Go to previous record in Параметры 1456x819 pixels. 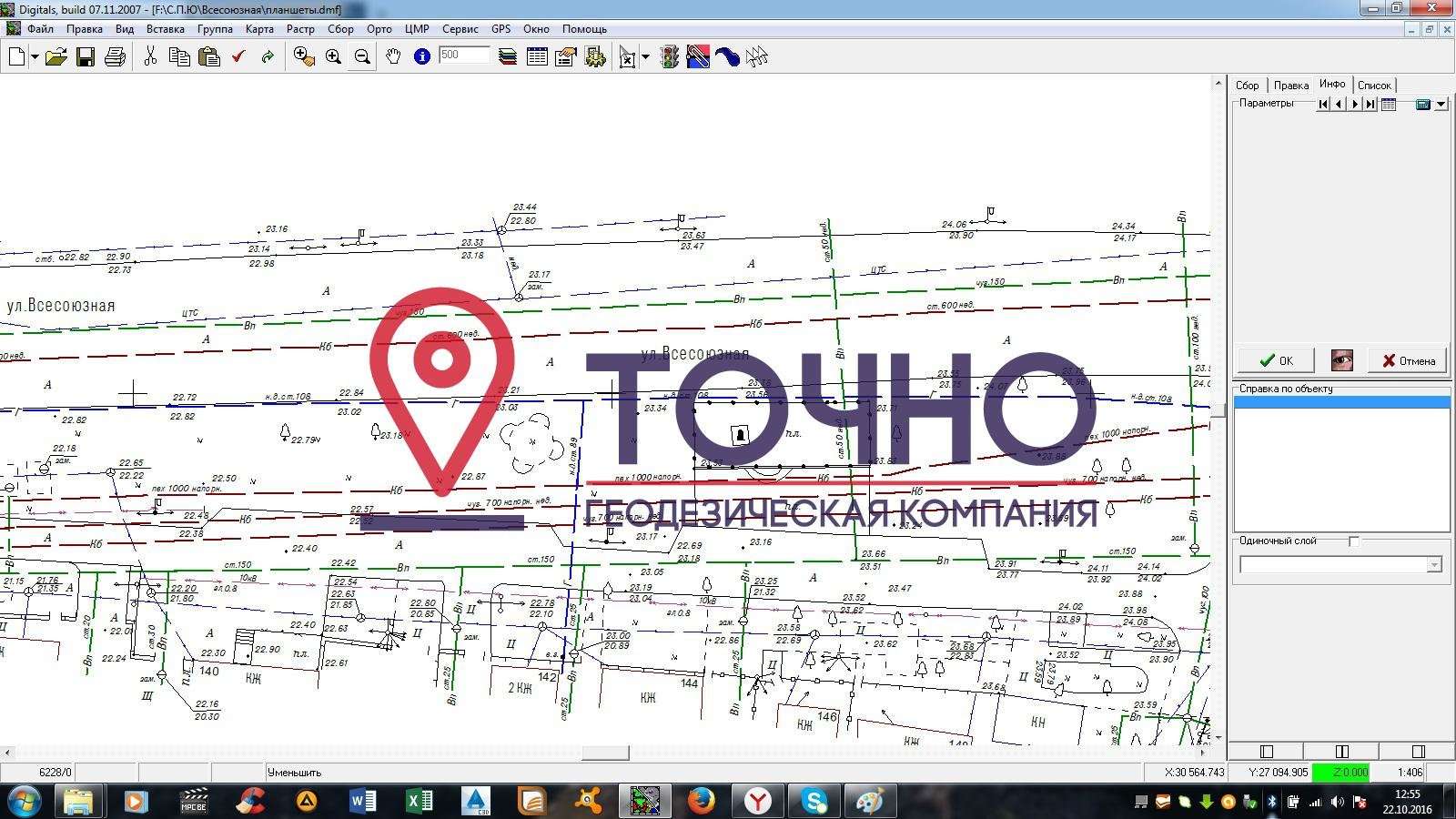(1339, 104)
